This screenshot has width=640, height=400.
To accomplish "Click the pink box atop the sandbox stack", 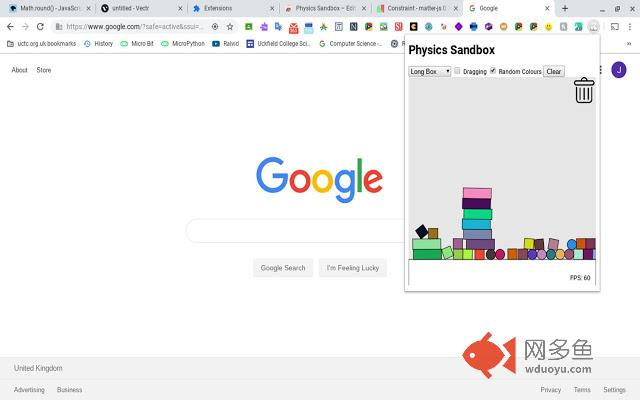I will click(477, 193).
